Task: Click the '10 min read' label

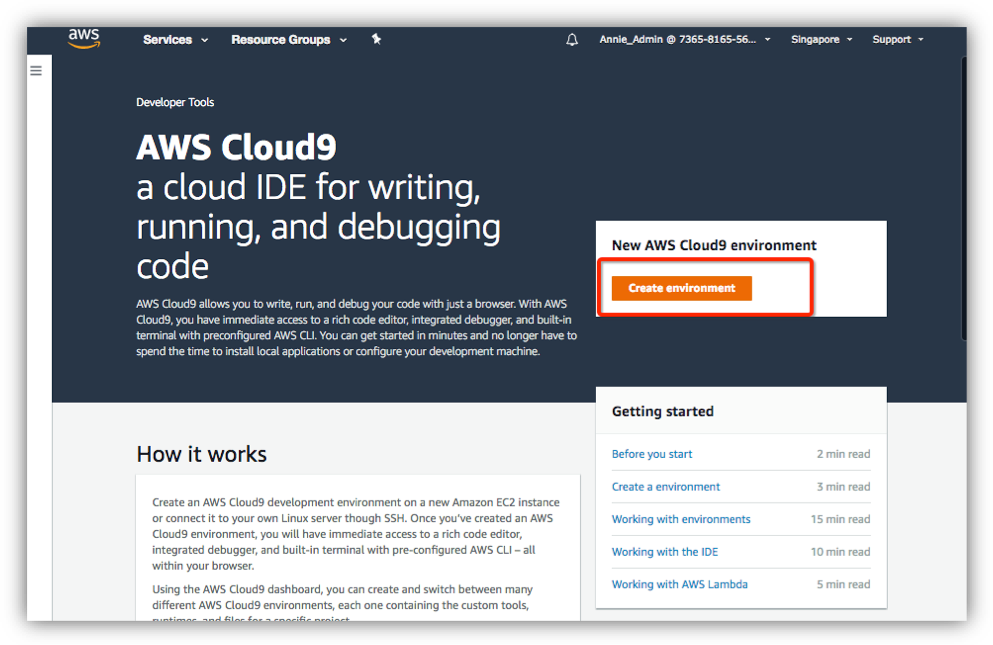Action: 840,552
